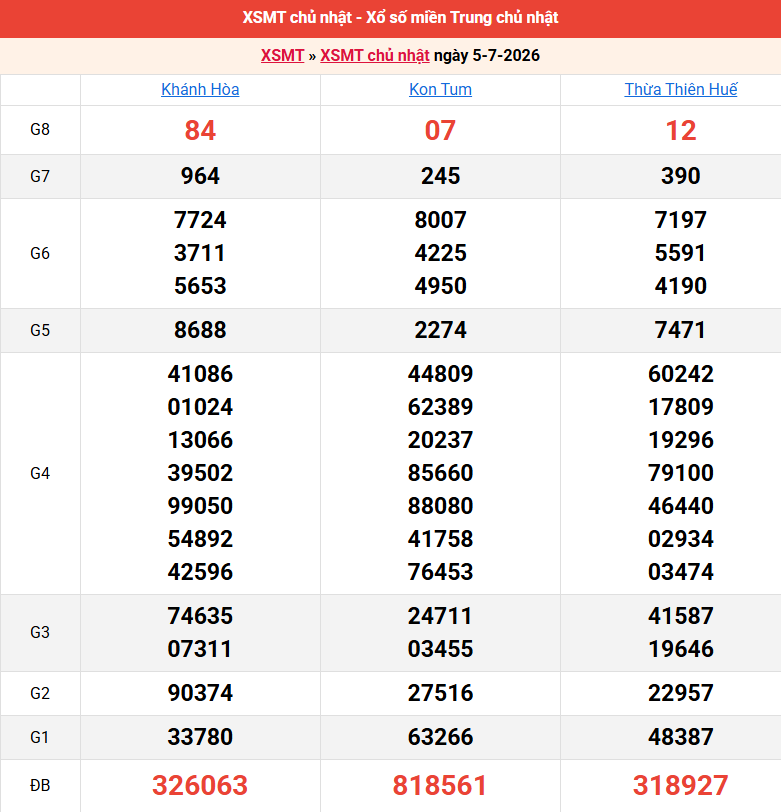Select G6 number 8007
The image size is (781, 812).
click(x=440, y=220)
